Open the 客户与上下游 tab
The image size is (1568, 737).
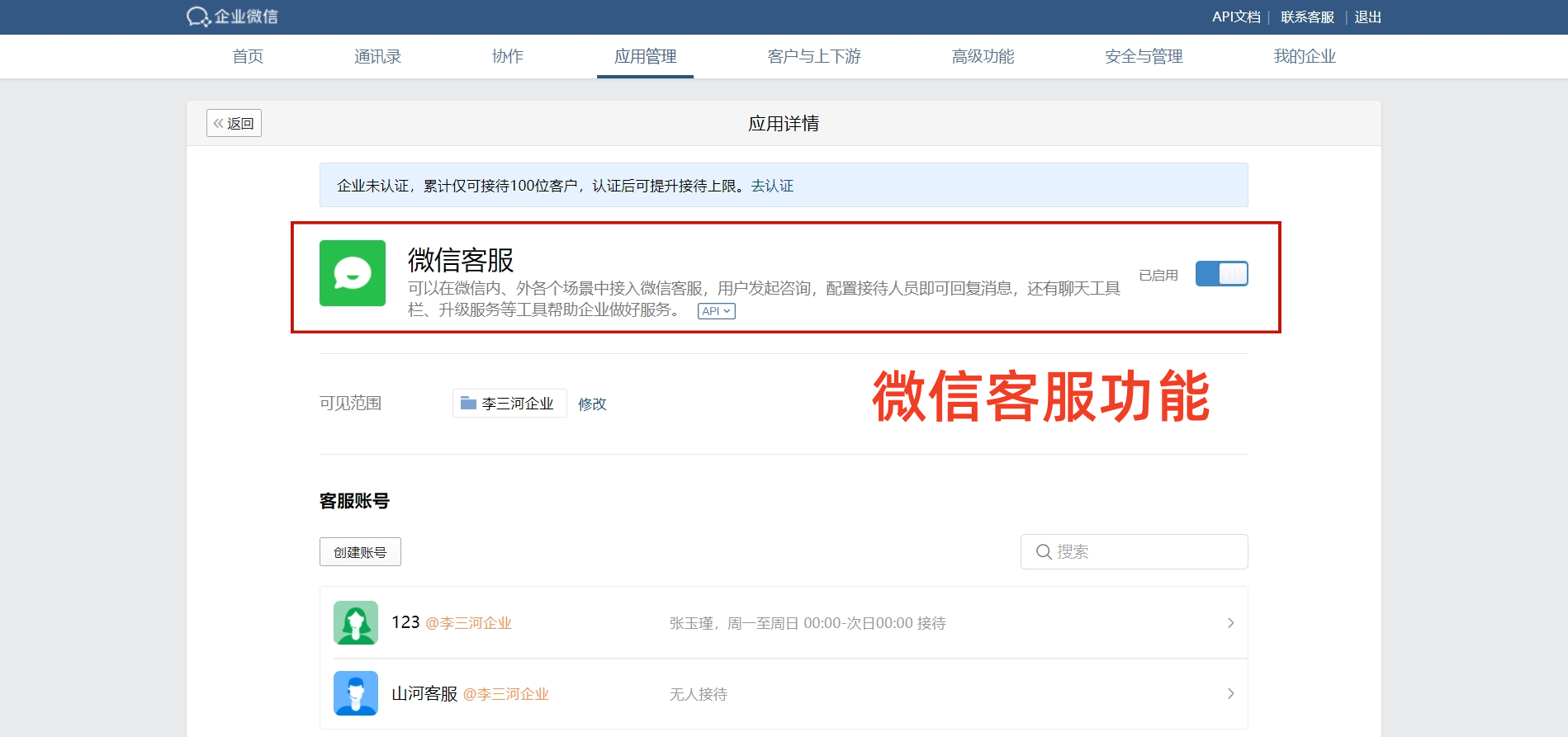pos(814,56)
